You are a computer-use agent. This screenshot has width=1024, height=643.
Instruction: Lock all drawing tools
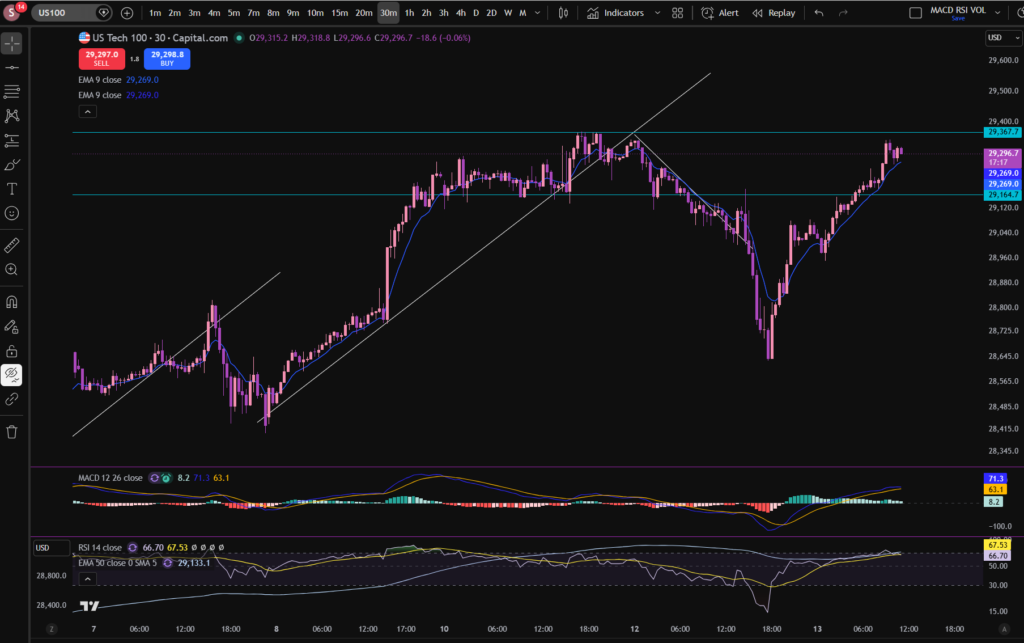click(12, 351)
